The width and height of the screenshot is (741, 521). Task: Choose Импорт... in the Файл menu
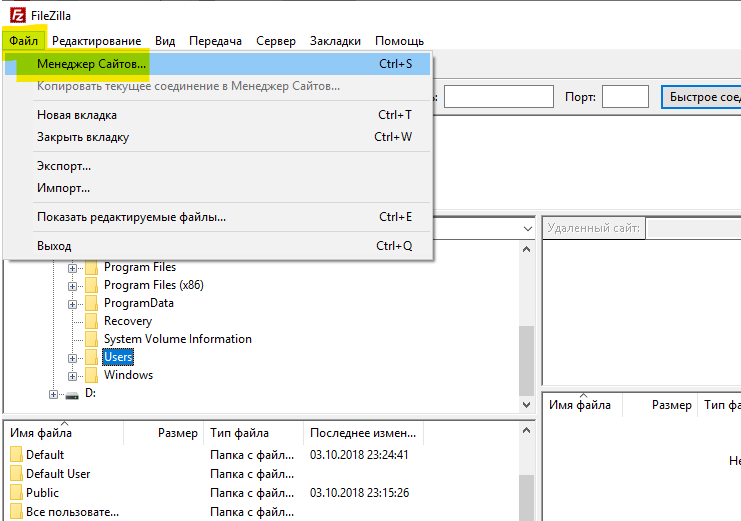217,188
